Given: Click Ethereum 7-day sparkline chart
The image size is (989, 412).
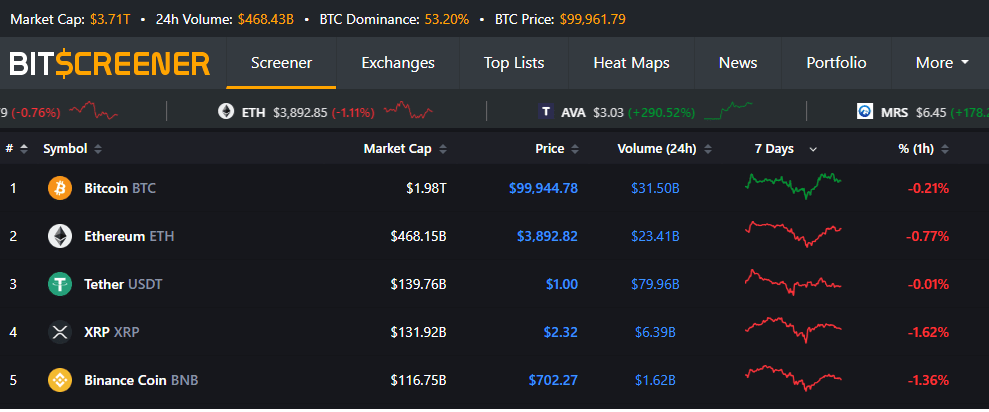Looking at the screenshot, I should click(x=793, y=233).
